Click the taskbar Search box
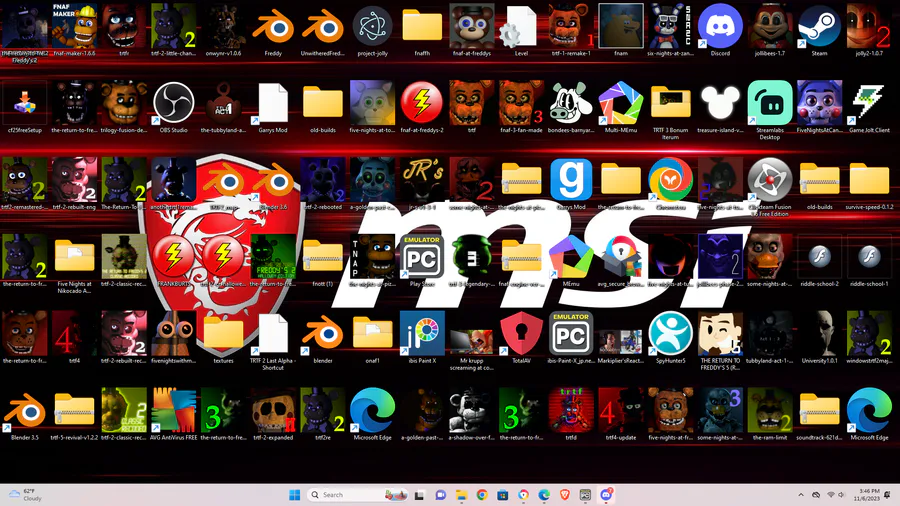The width and height of the screenshot is (900, 506). (x=357, y=495)
